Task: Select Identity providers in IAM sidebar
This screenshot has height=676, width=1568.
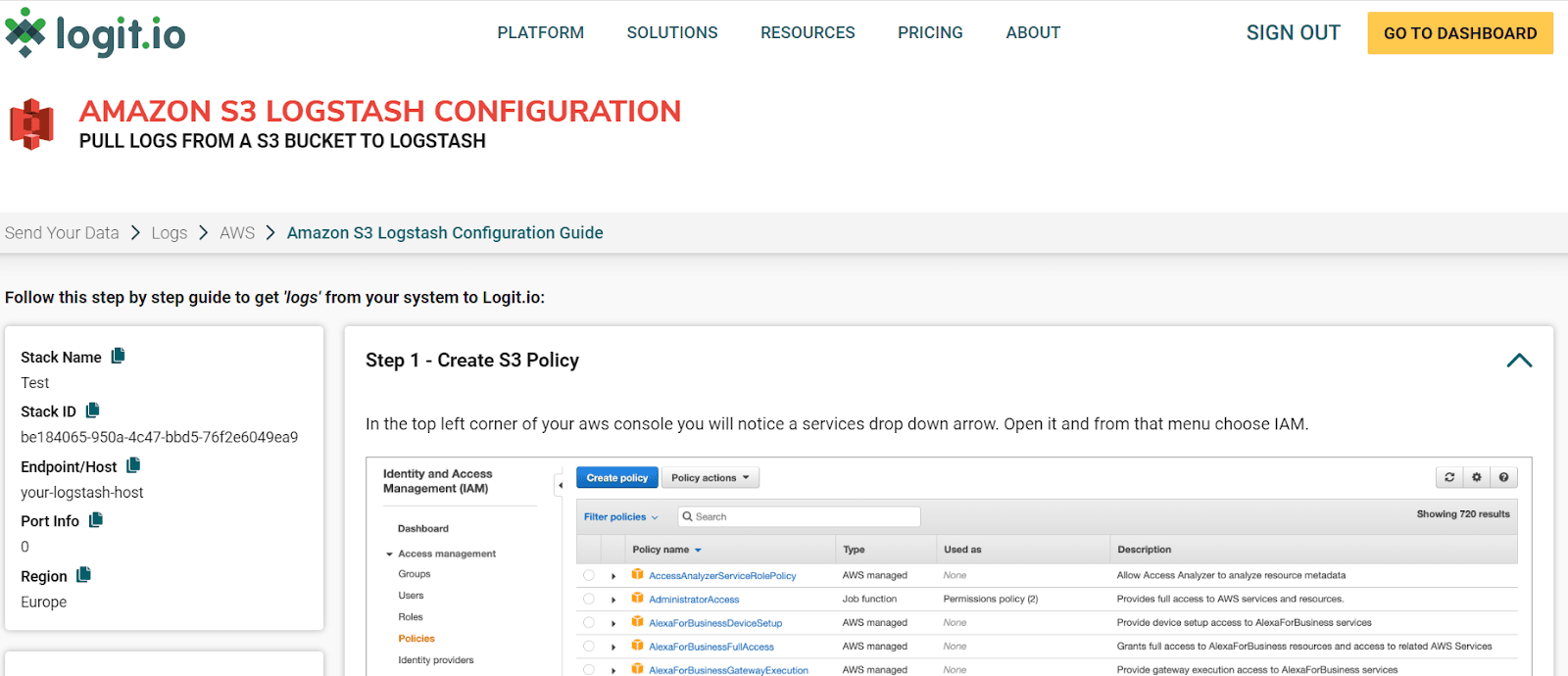Action: point(436,660)
